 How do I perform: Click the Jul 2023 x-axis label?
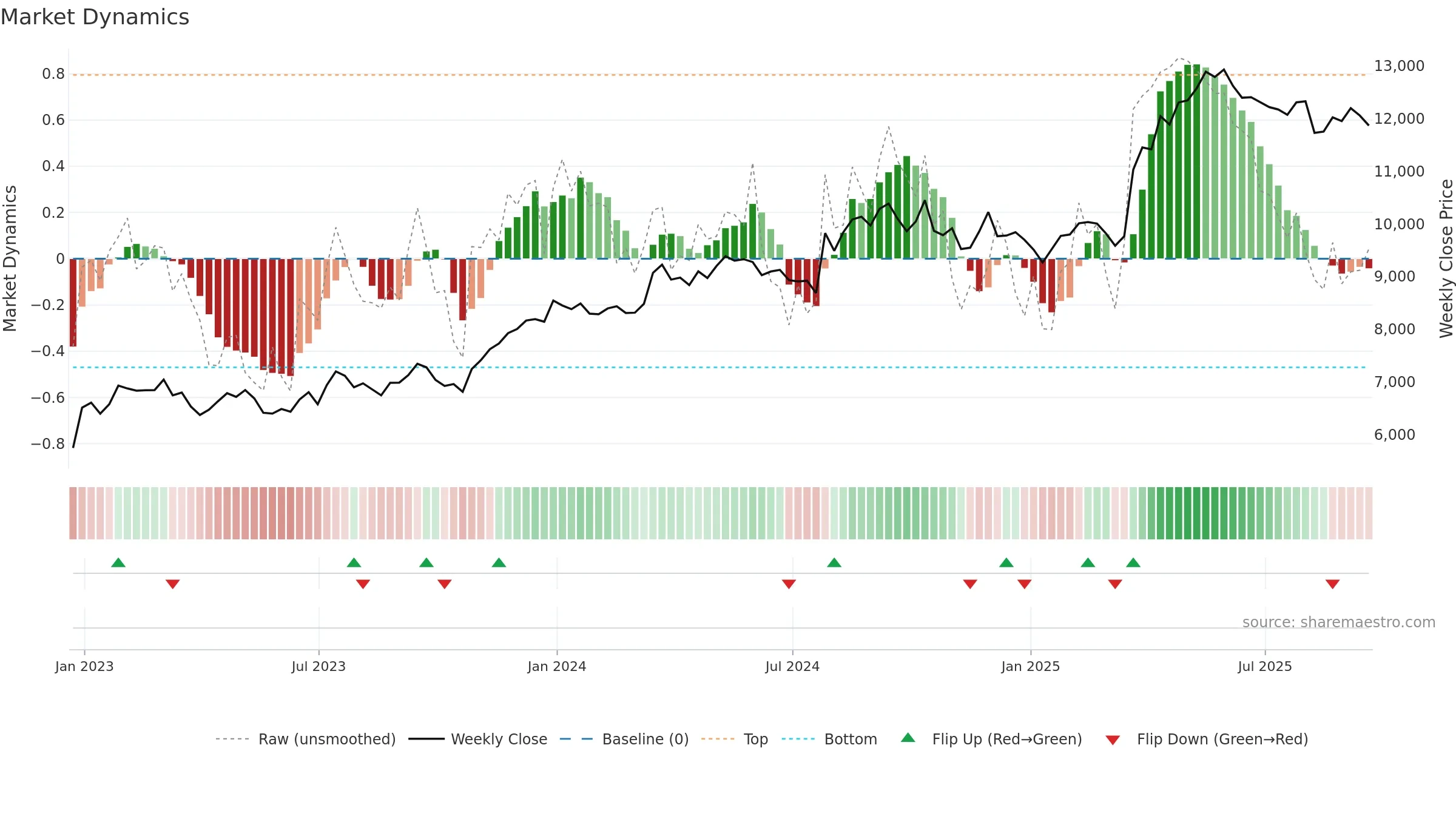(318, 666)
